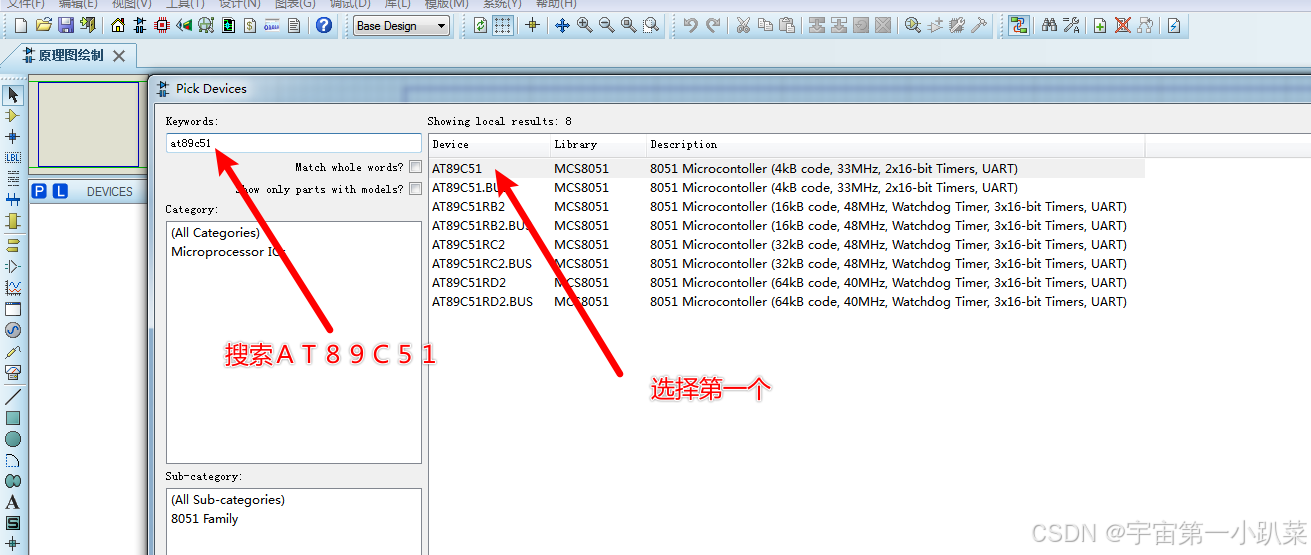Click the Zoom Out magnifier icon
1311x555 pixels.
point(606,26)
